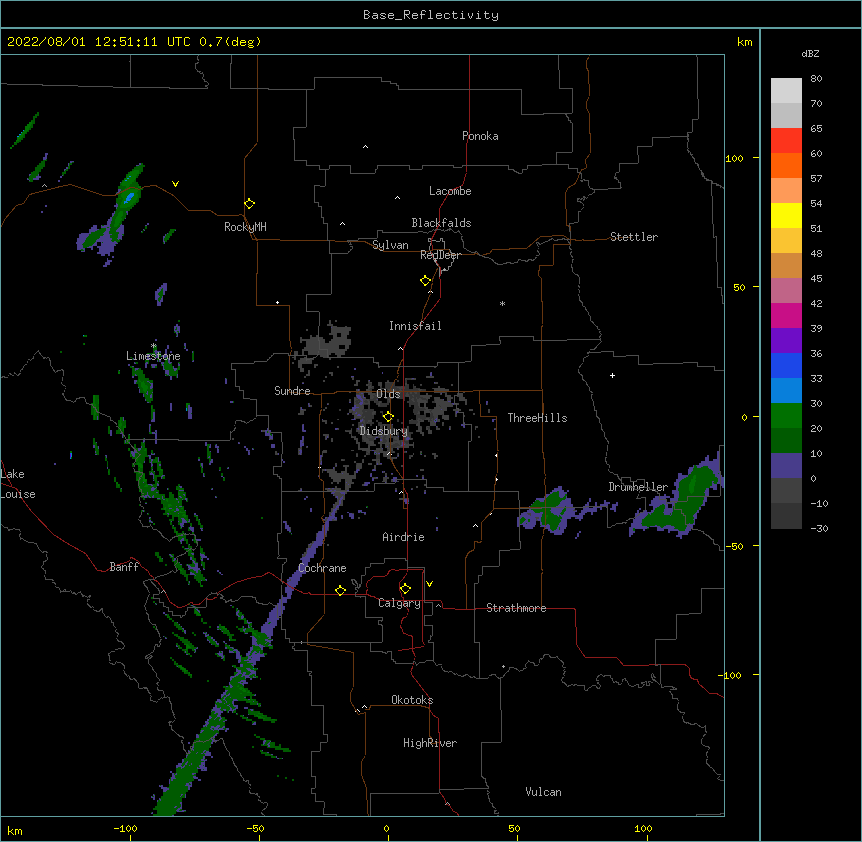Click the 100 tick on the vertical axis
Image resolution: width=862 pixels, height=842 pixels.
734,158
